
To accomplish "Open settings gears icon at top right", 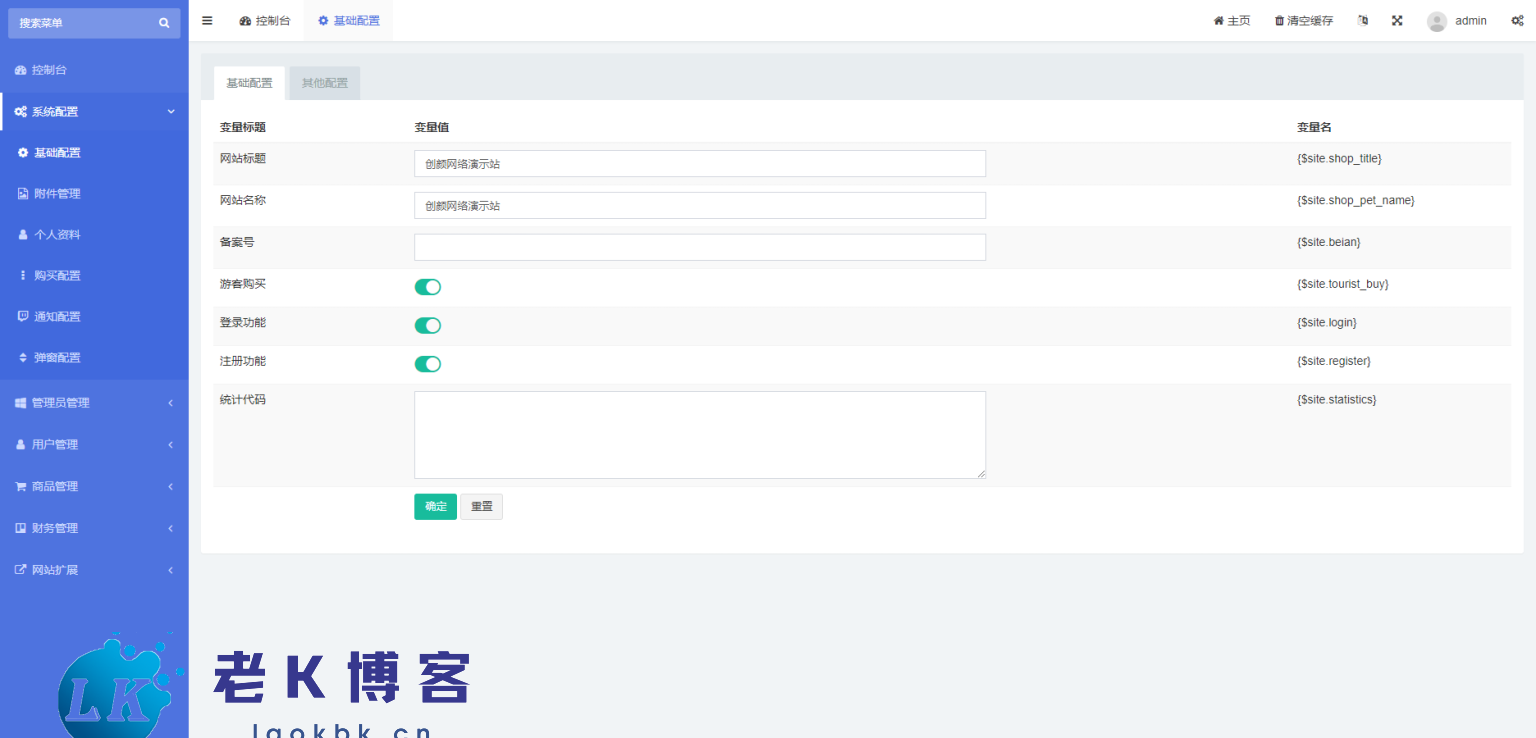I will tap(1517, 21).
